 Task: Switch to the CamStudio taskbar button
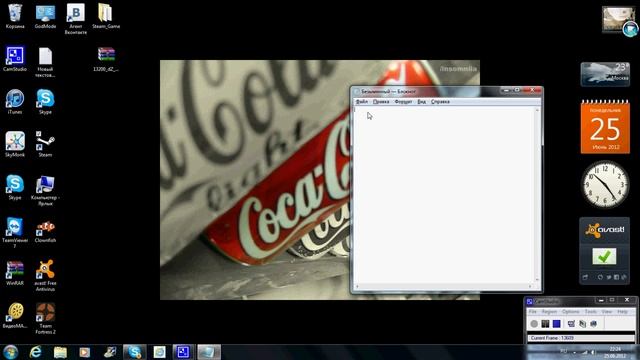pos(183,352)
